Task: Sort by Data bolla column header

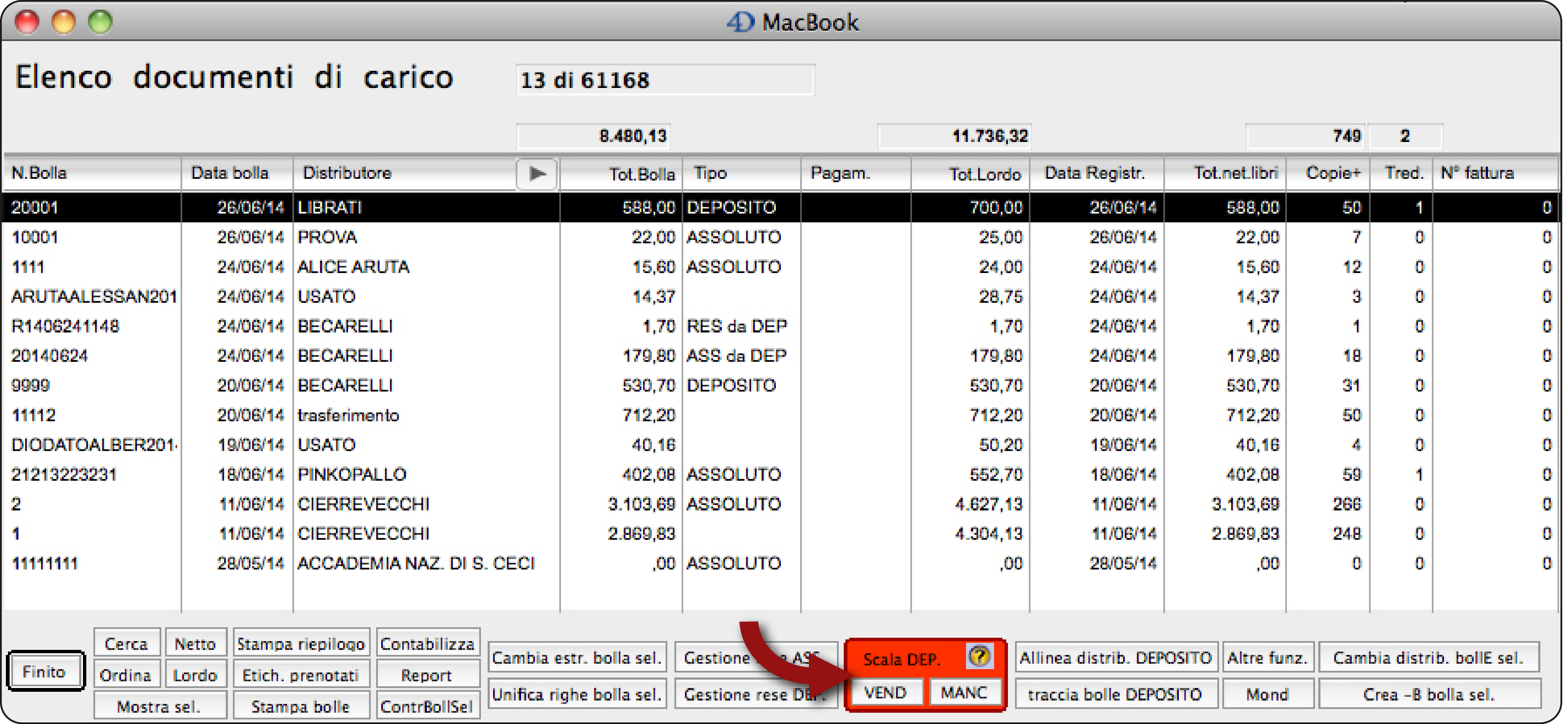Action: click(238, 173)
